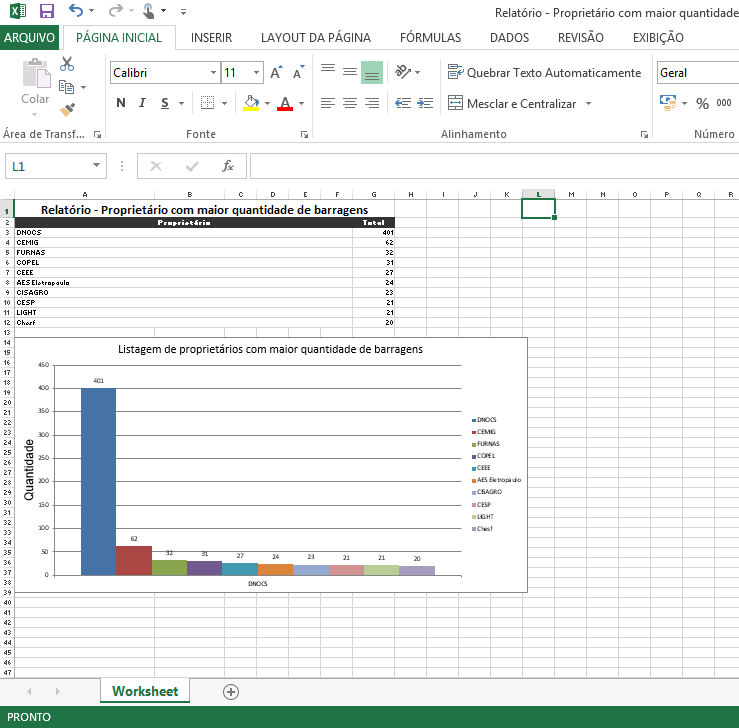This screenshot has height=728, width=739.
Task: Click Quebrar Texto Automaticamente button
Action: click(544, 73)
